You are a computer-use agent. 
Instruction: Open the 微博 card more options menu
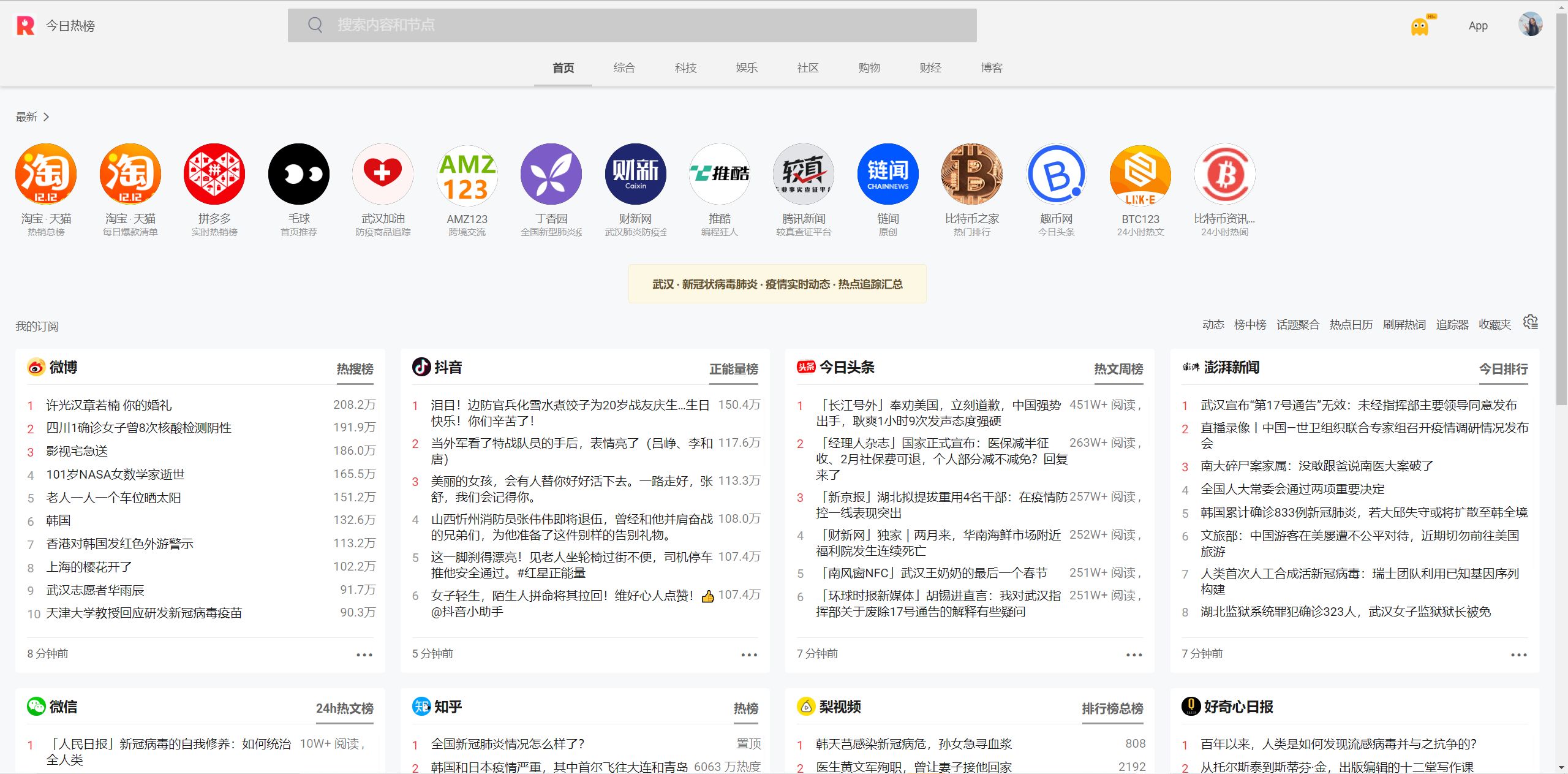pos(364,654)
